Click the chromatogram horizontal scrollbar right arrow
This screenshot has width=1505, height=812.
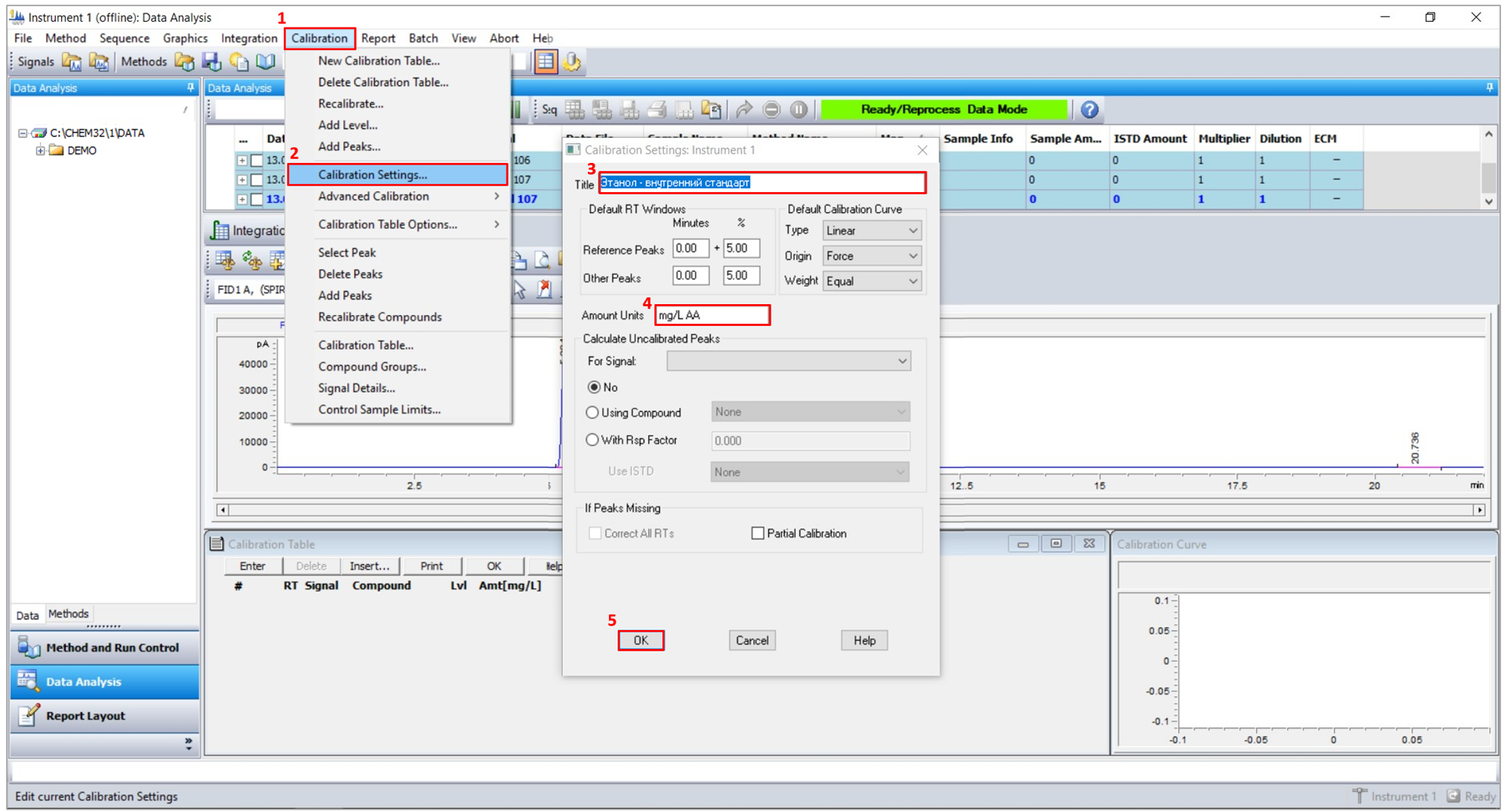[1478, 509]
